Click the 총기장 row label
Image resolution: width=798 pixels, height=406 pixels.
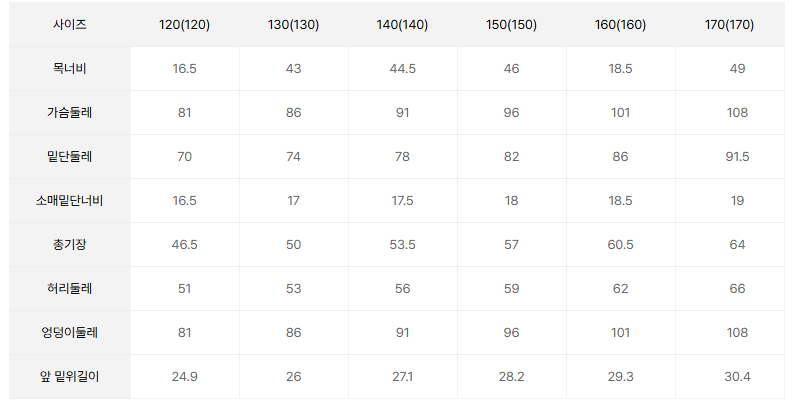[70, 244]
